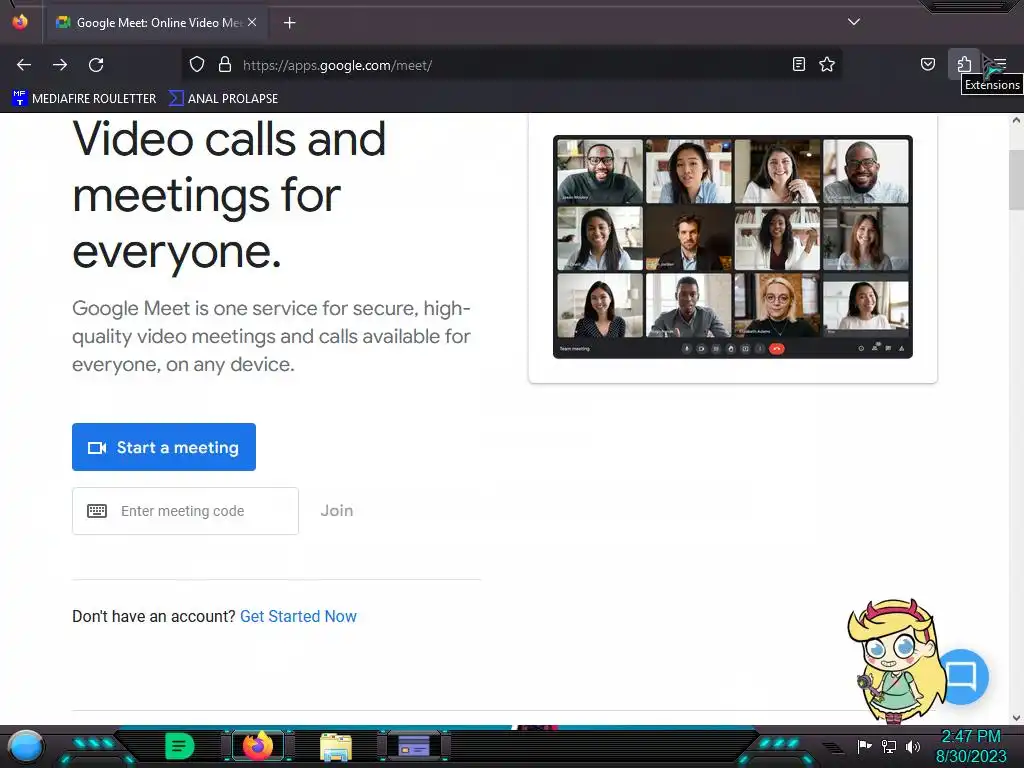Click the Google Meet video grid image
Image resolution: width=1024 pixels, height=768 pixels.
pos(733,247)
